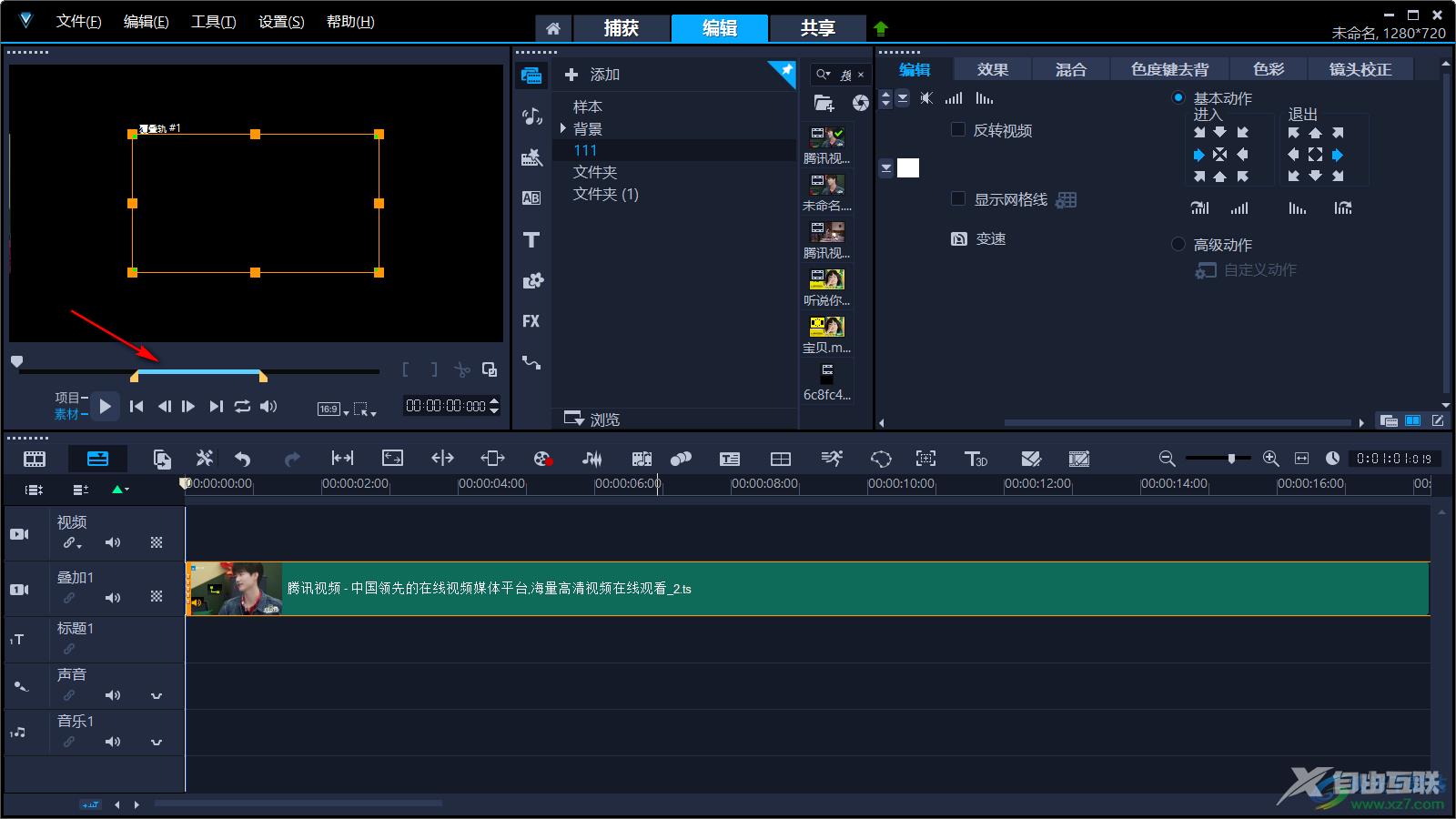Click the preview scrubber handle
Screen dimensions: 1456x819
(x=16, y=362)
